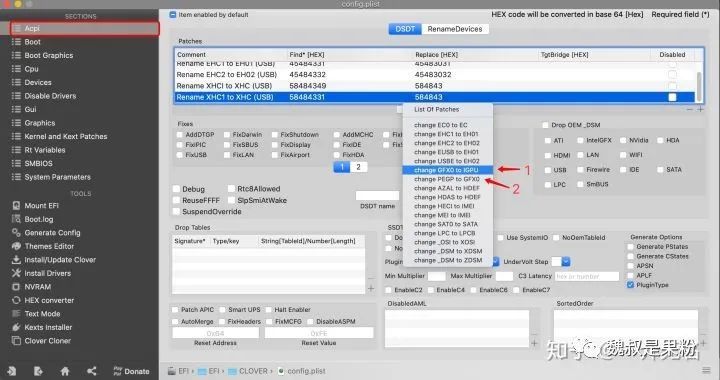Click the Generate Config gears icon
This screenshot has width=720, height=380.
click(16, 233)
